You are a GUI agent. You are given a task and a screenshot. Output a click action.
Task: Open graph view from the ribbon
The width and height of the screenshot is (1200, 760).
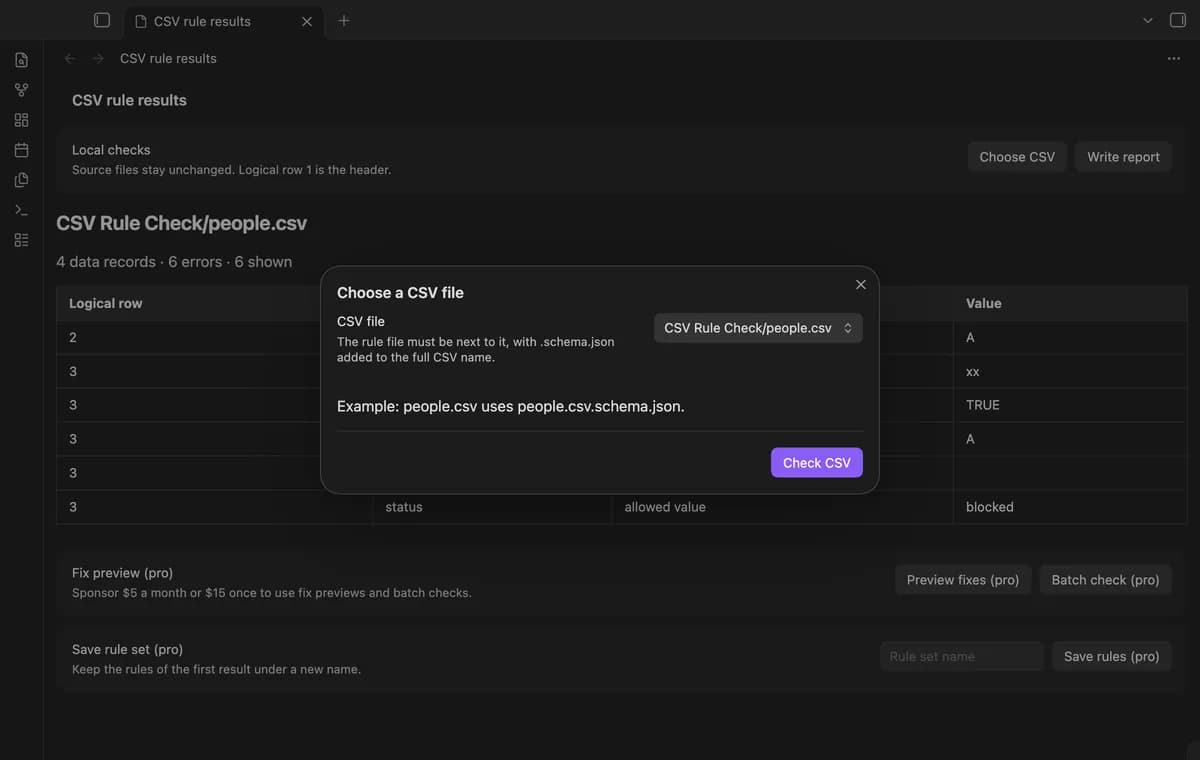tap(21, 90)
